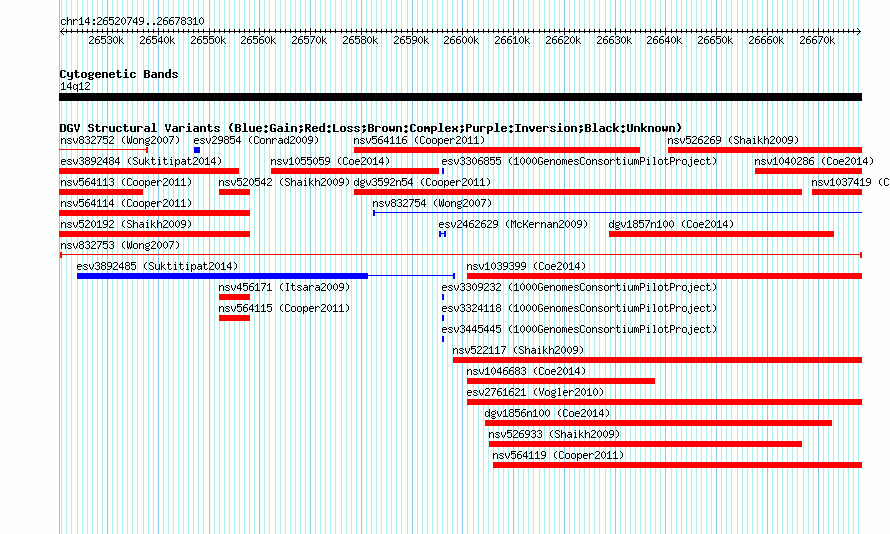Click nsv526933 (Shaikh2009) variant label
The height and width of the screenshot is (534, 890).
(554, 434)
